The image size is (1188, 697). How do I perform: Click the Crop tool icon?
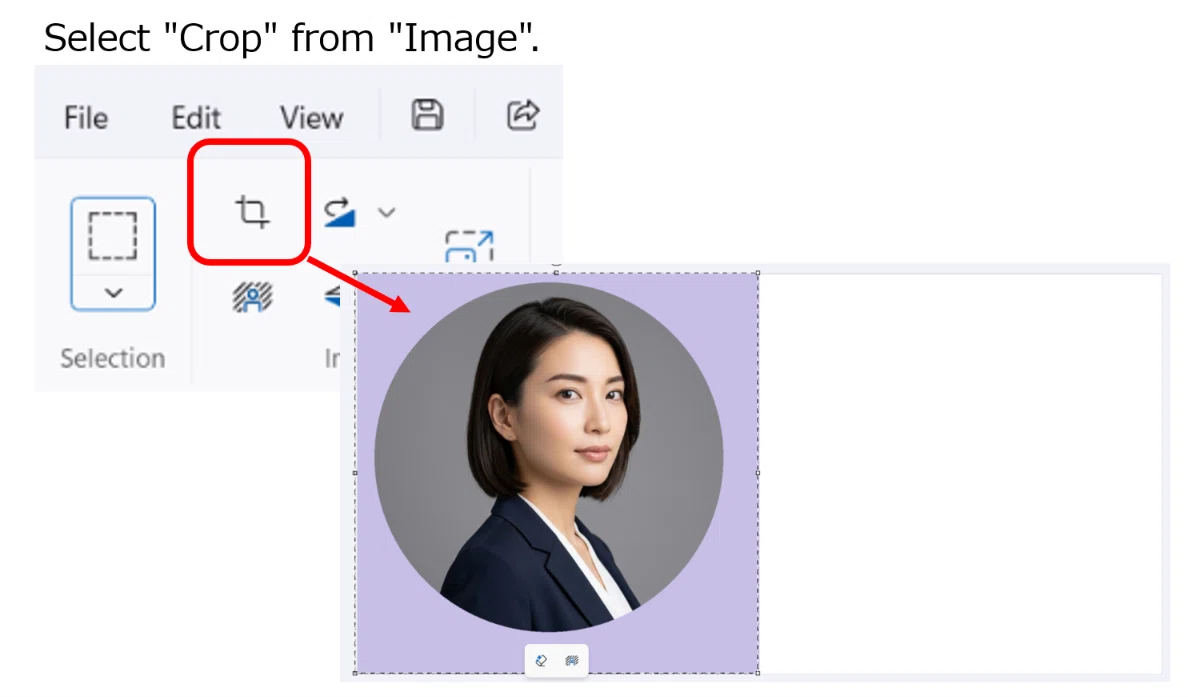(x=252, y=211)
